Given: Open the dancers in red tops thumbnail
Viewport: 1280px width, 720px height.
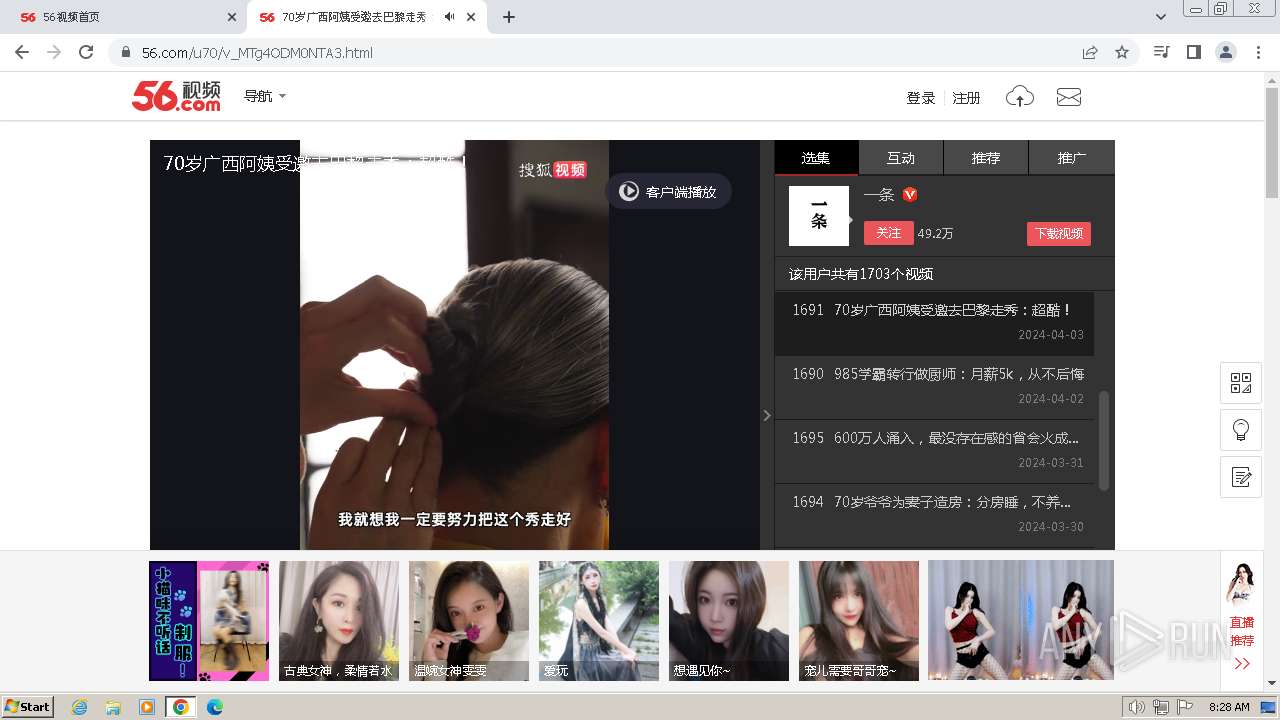Looking at the screenshot, I should coord(1021,620).
